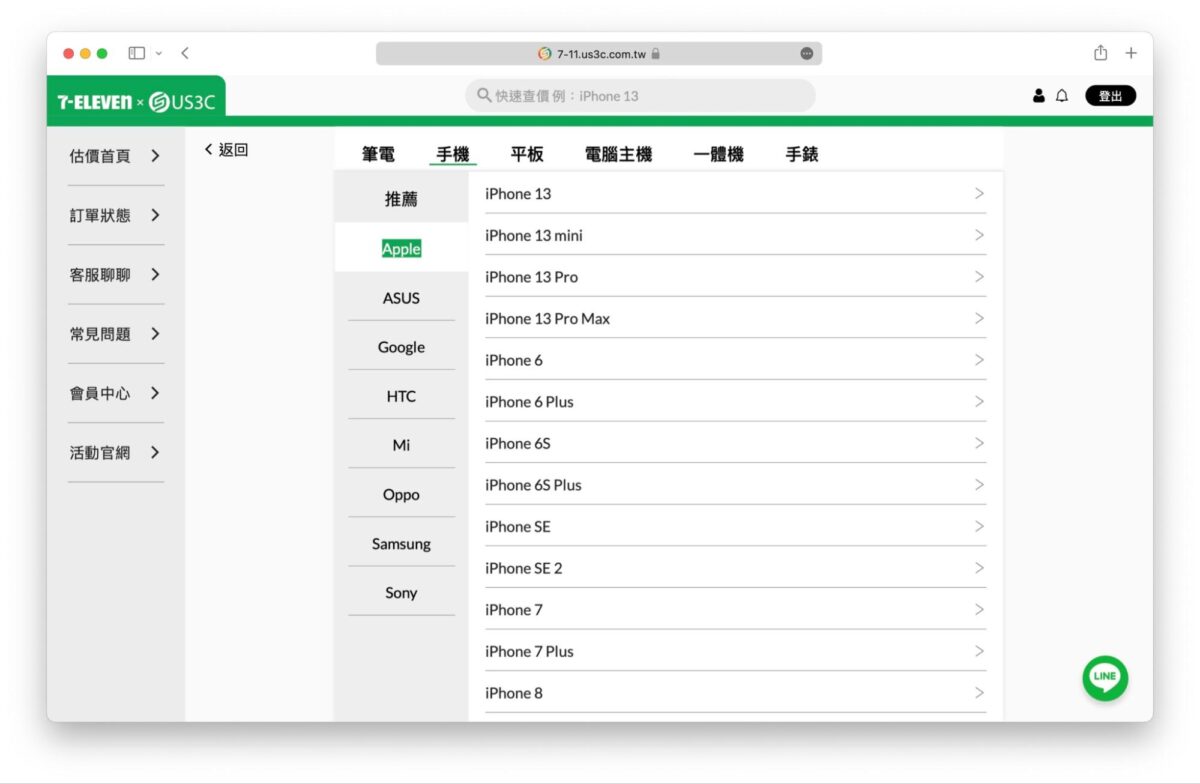Select the HTC brand entry
The width and height of the screenshot is (1200, 784).
point(401,396)
